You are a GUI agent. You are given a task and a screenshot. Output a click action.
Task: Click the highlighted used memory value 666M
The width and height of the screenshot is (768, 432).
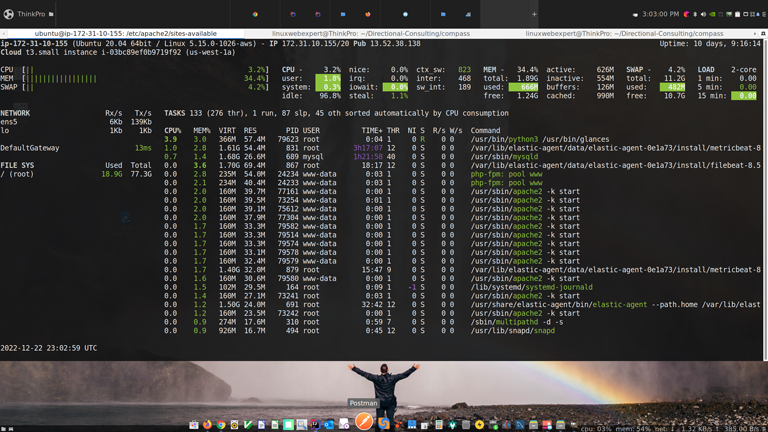524,87
